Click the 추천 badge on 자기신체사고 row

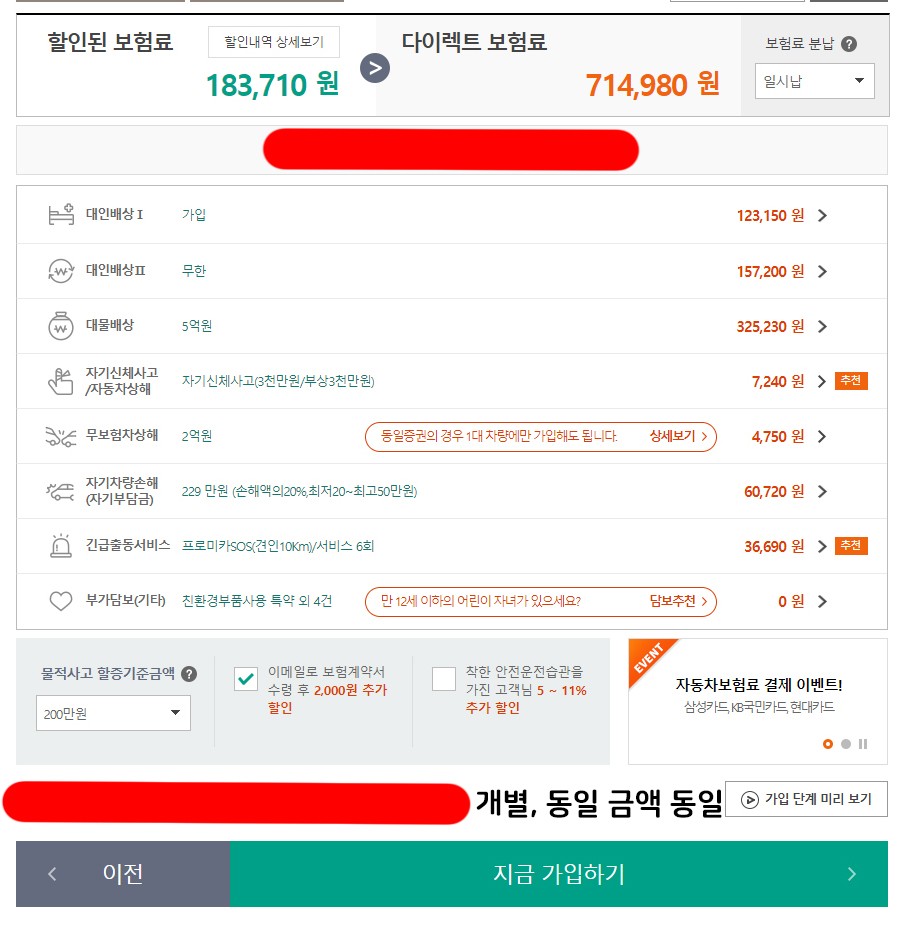(851, 381)
